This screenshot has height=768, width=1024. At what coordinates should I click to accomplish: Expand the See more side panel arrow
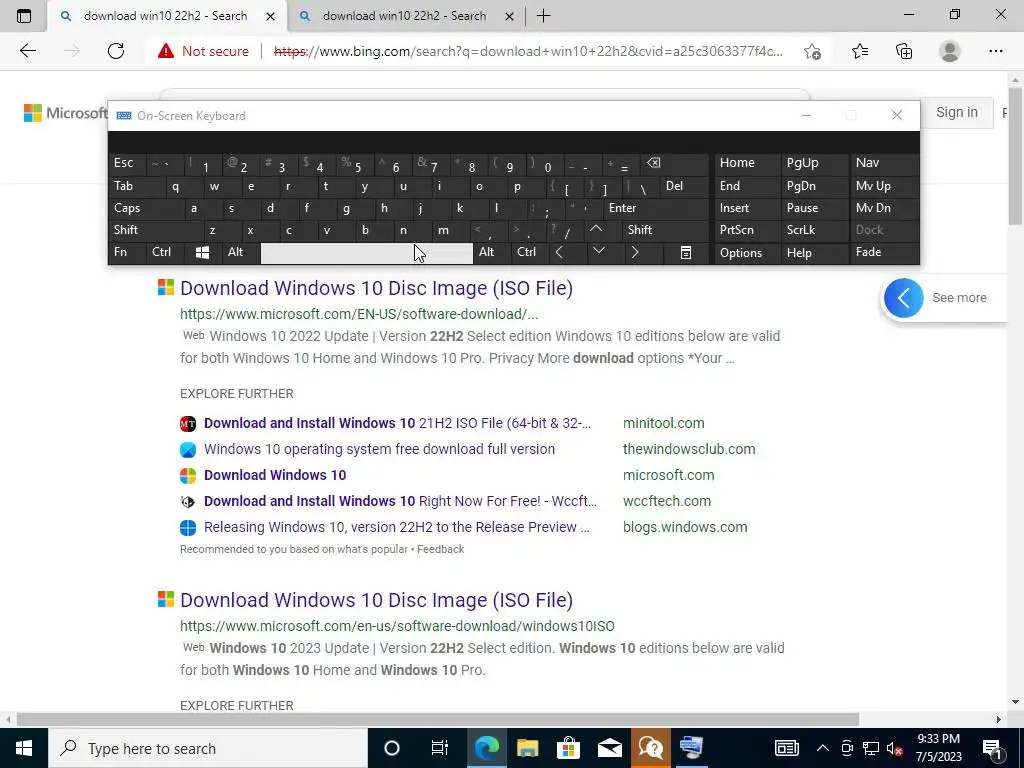click(x=903, y=298)
